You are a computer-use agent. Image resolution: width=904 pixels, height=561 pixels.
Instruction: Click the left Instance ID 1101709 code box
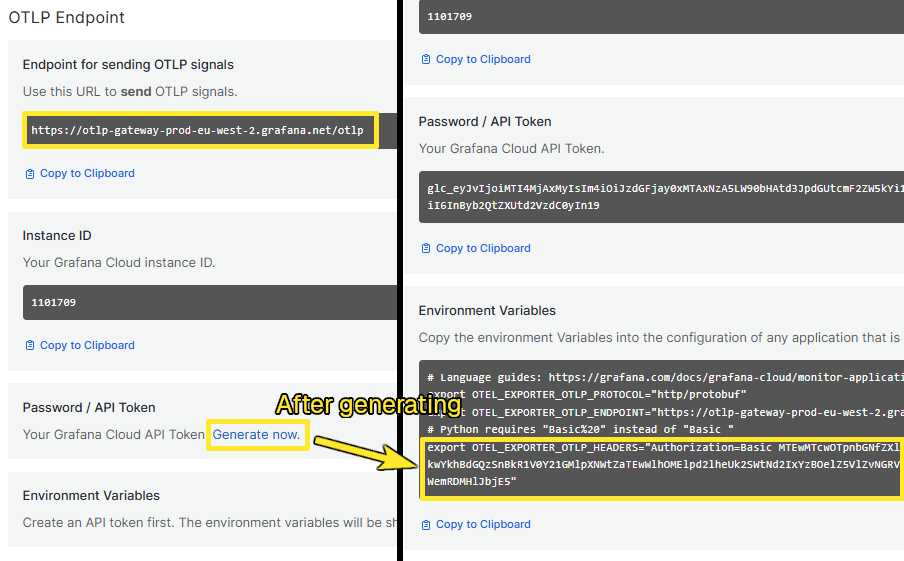point(210,302)
